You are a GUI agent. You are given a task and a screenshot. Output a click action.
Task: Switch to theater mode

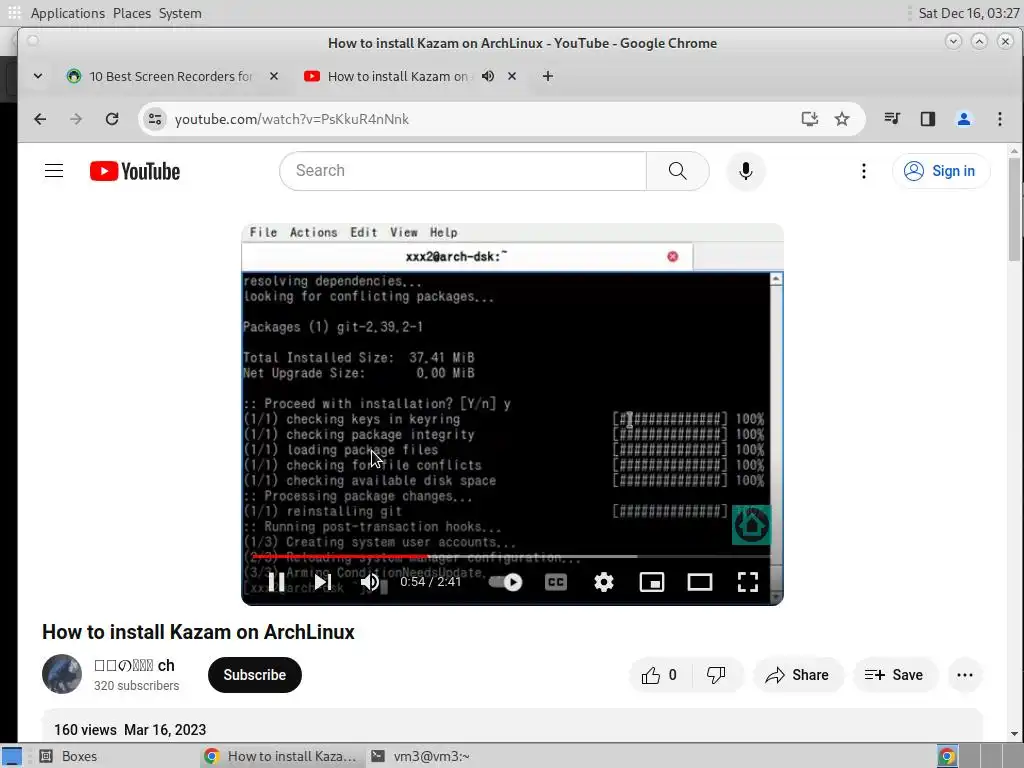point(699,582)
